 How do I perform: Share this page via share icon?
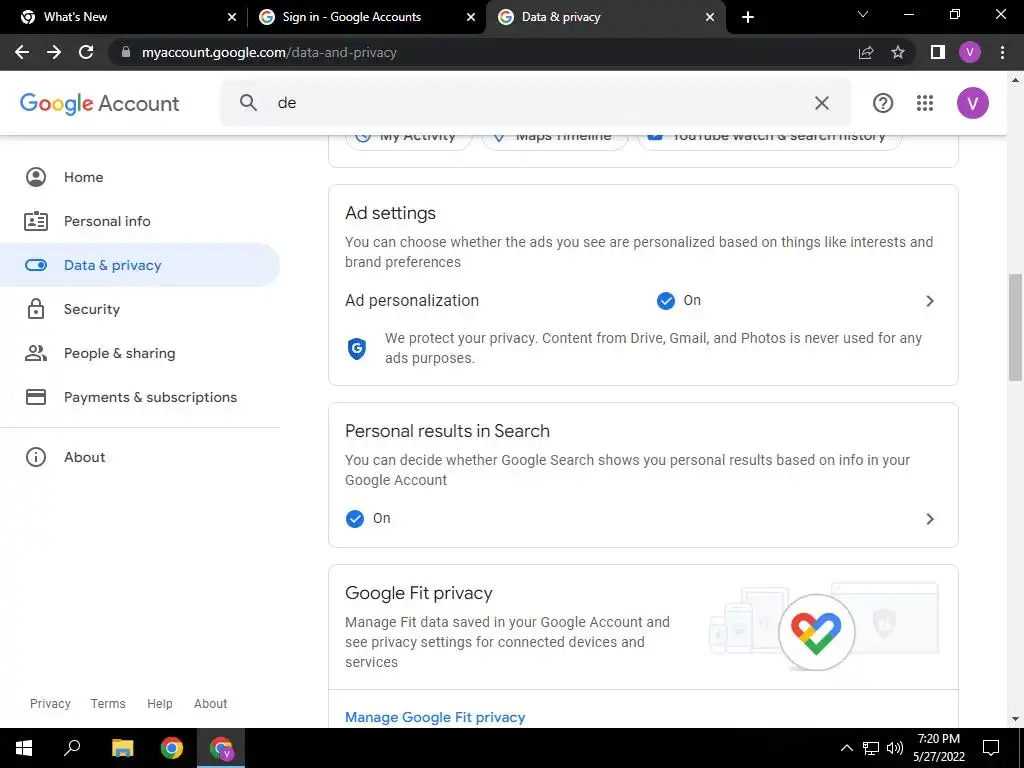tap(866, 52)
